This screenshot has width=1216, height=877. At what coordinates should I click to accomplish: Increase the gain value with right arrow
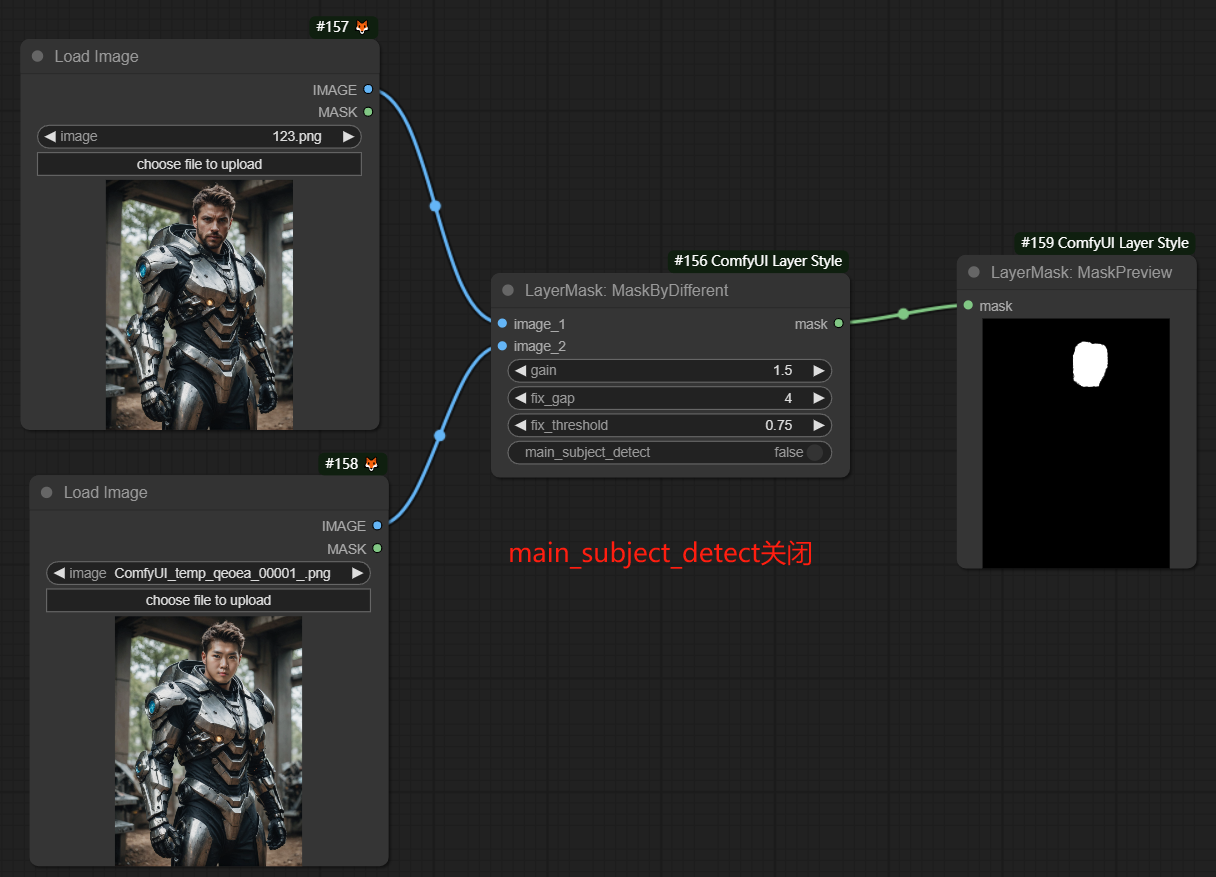click(818, 371)
